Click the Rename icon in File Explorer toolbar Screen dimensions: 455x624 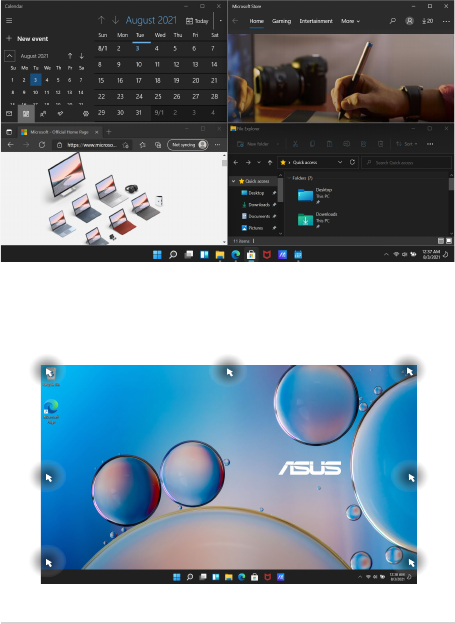click(346, 144)
